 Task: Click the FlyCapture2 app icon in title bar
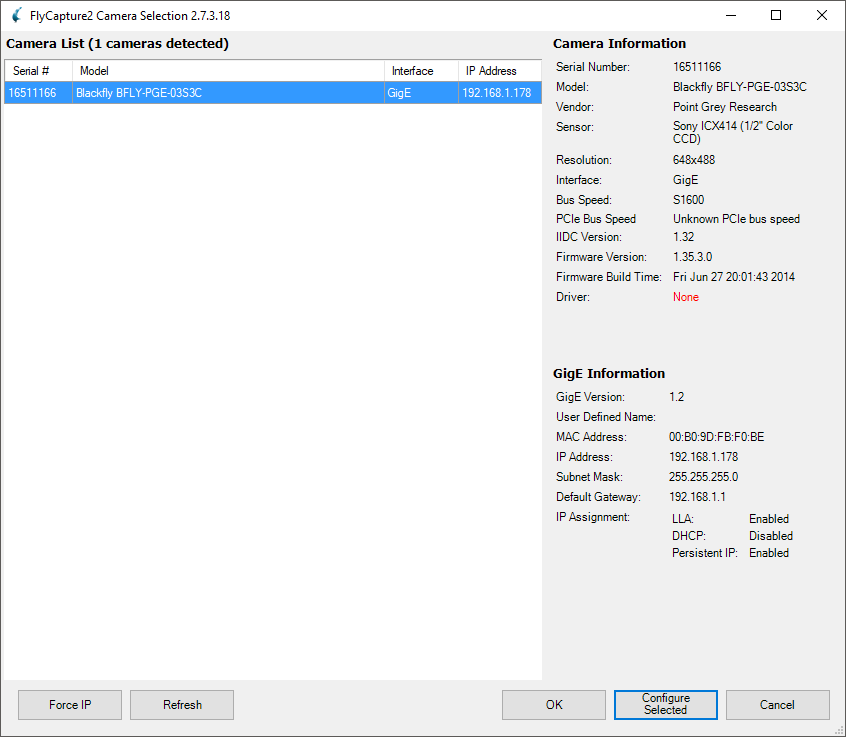click(x=17, y=15)
